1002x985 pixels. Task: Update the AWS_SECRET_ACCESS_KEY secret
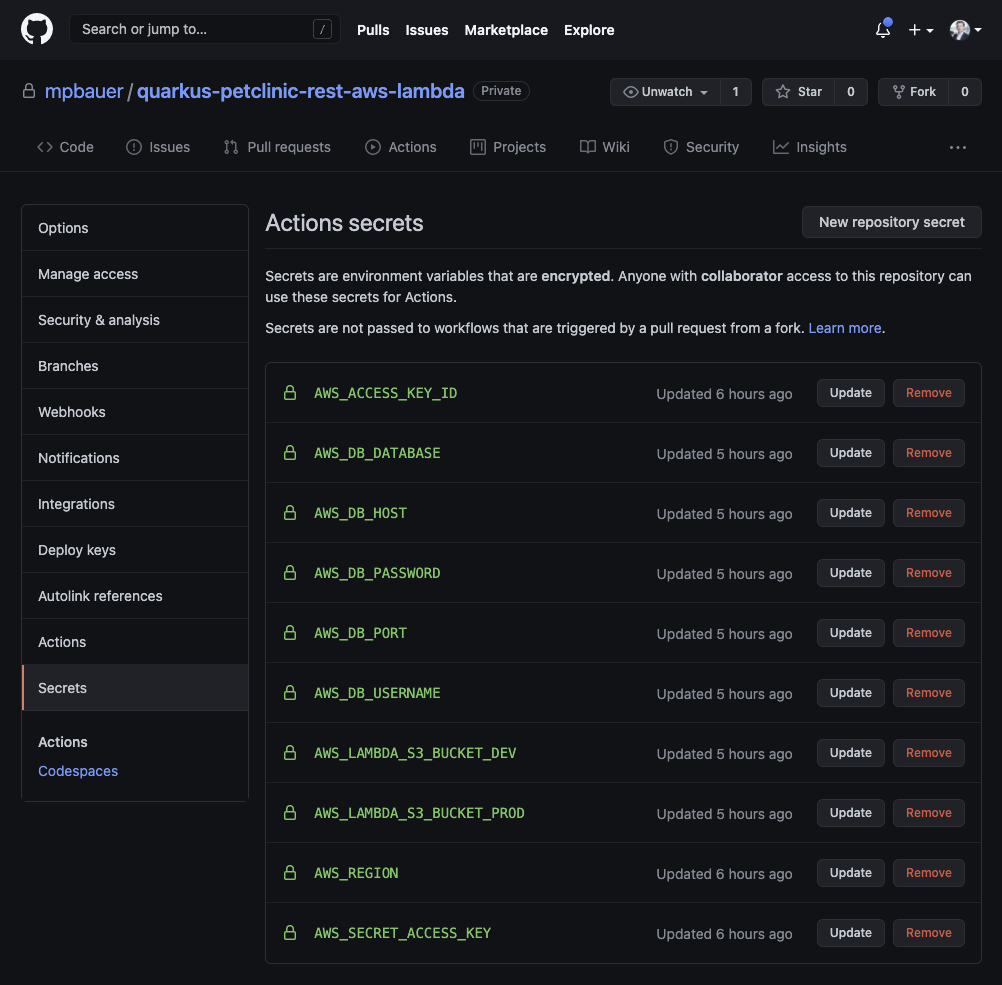851,933
